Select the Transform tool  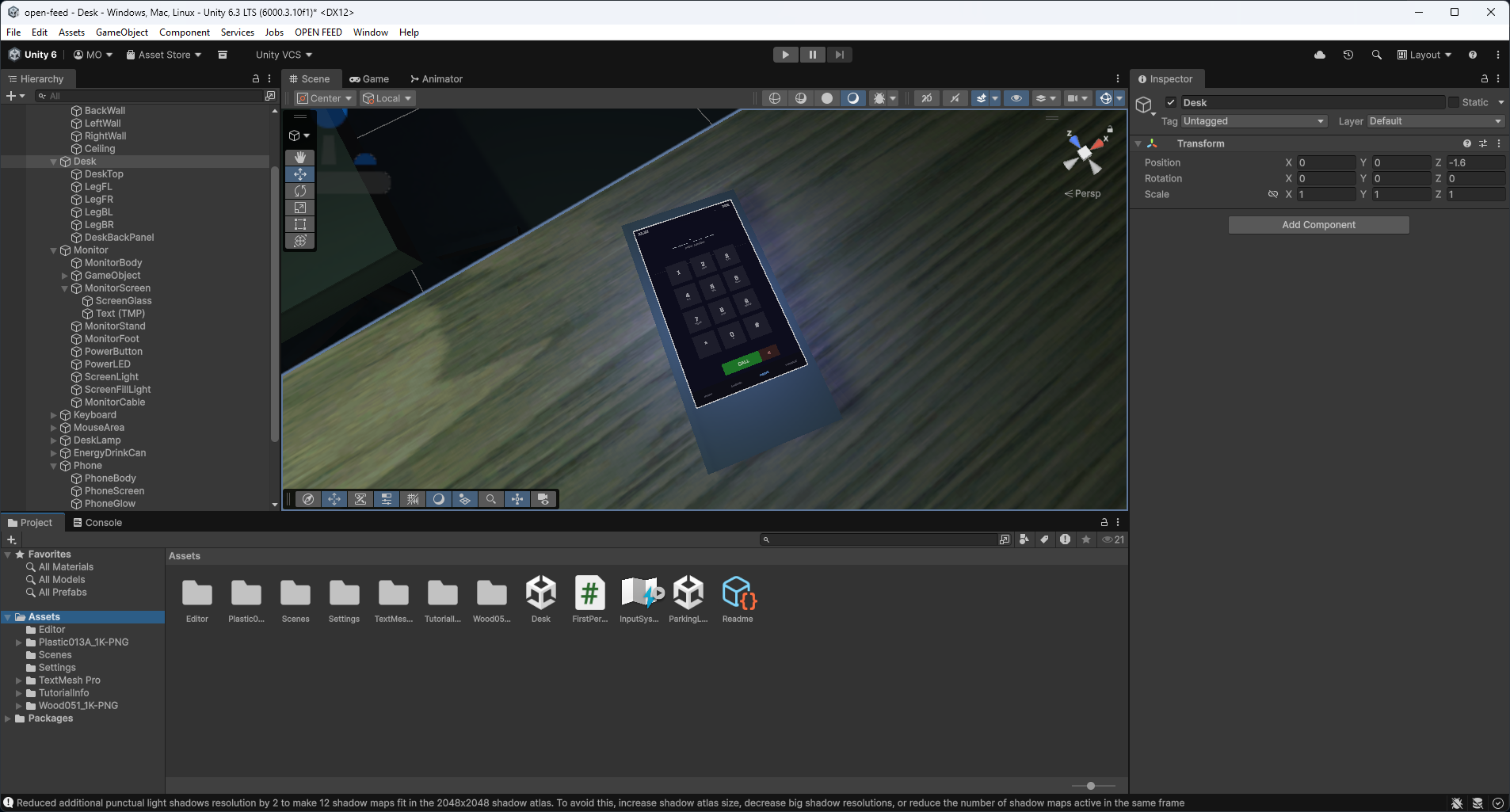coord(300,241)
